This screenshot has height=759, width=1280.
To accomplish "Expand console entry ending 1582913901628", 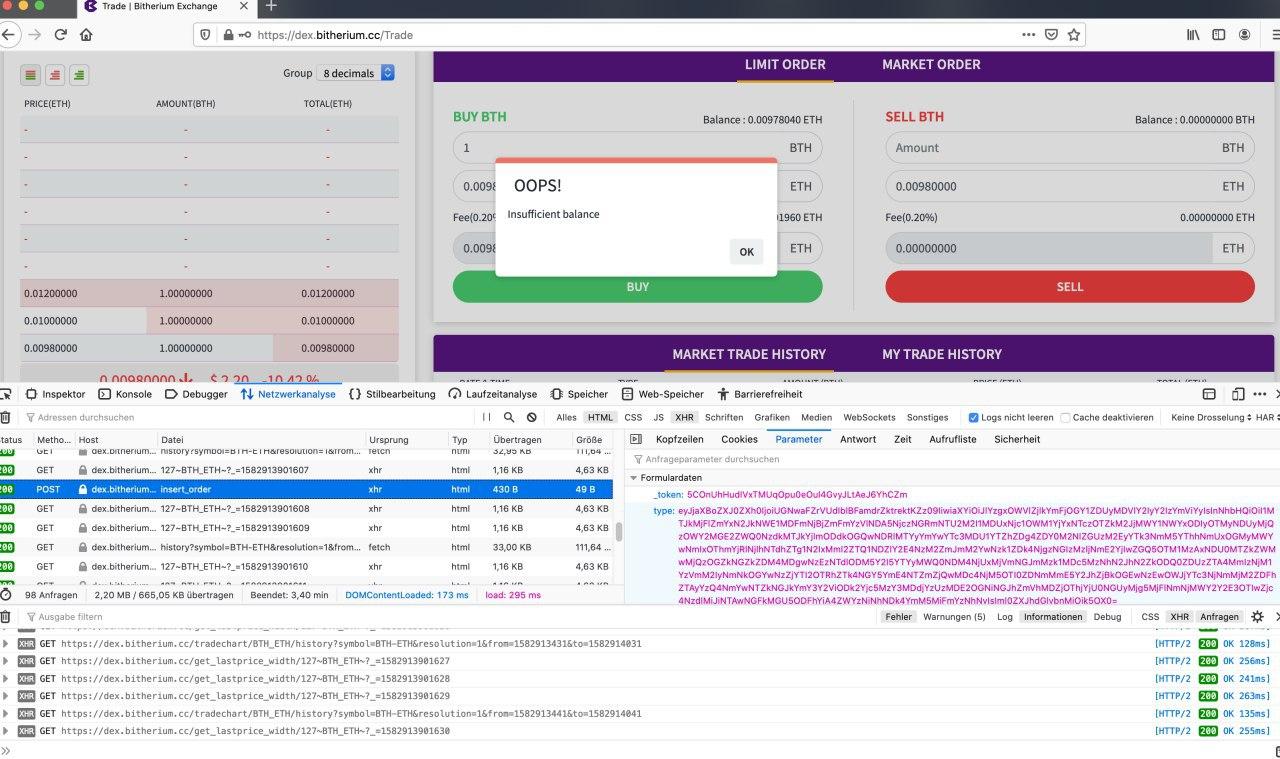I will (x=6, y=678).
